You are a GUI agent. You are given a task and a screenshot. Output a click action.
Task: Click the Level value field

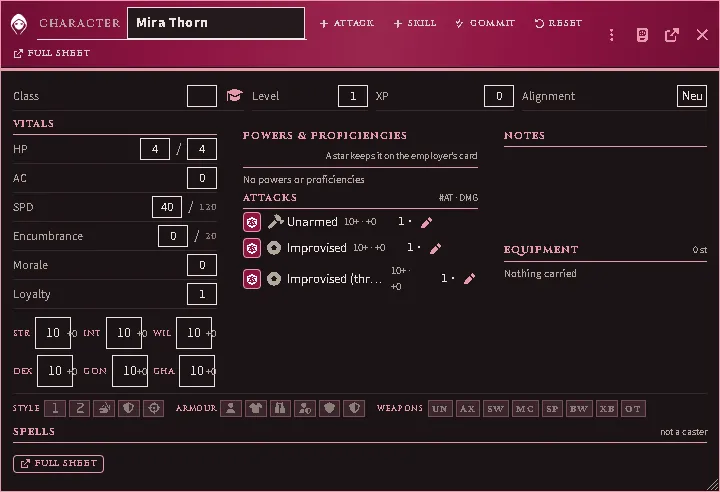[353, 96]
